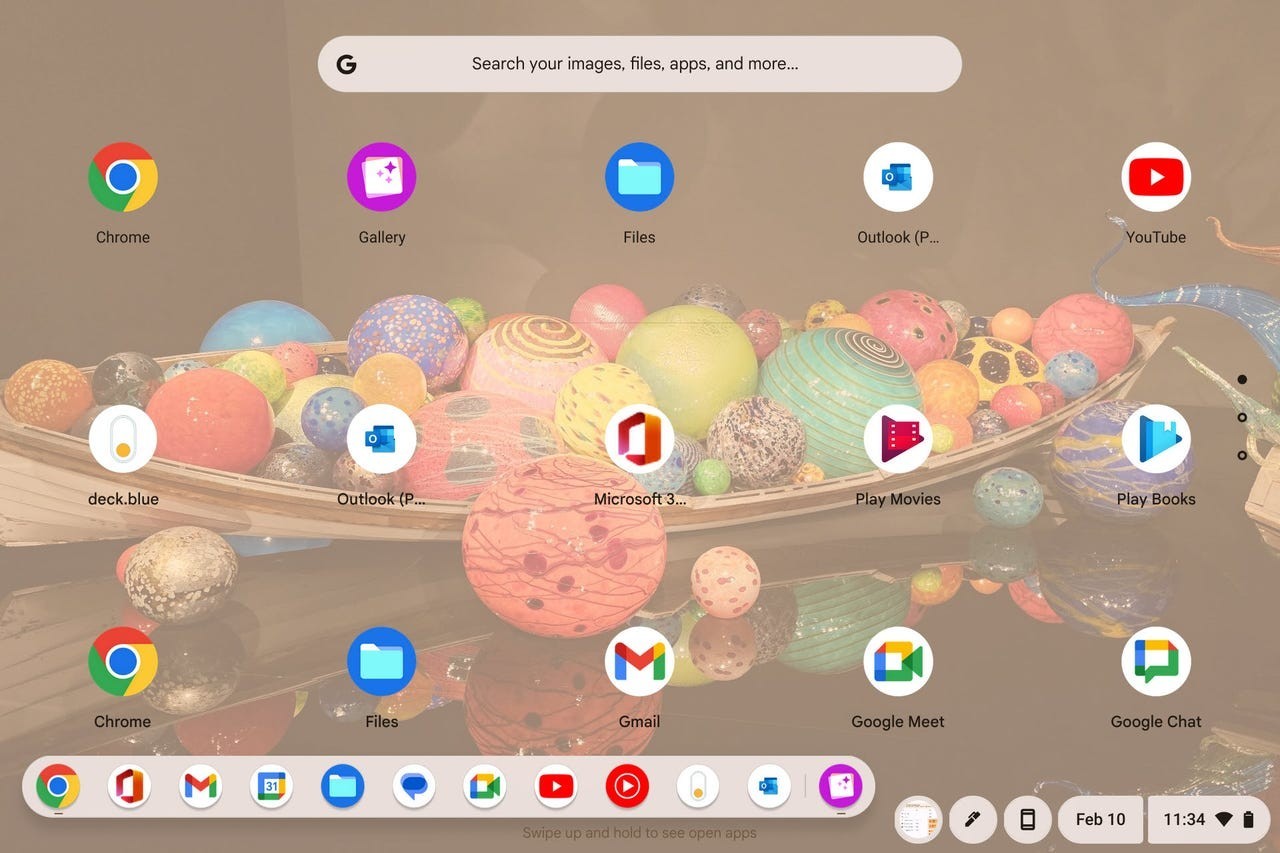Open Google Calendar from the shelf
This screenshot has width=1280, height=853.
pyautogui.click(x=271, y=787)
